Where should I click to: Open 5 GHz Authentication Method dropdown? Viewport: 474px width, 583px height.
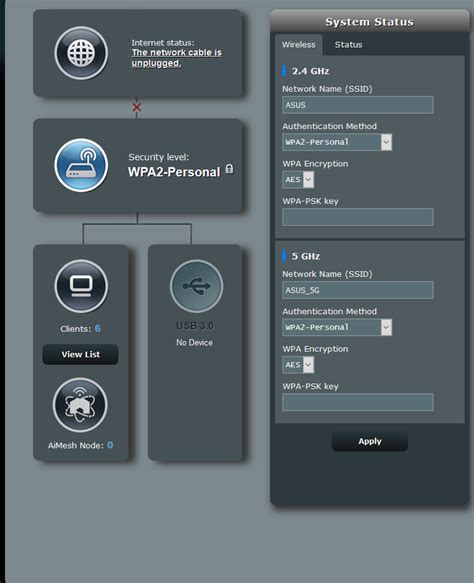337,327
